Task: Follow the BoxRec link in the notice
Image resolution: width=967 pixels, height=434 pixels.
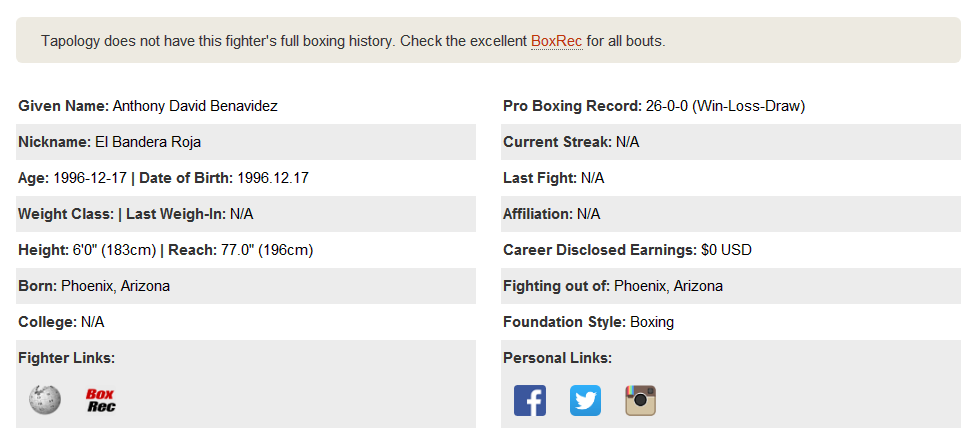Action: click(x=556, y=41)
